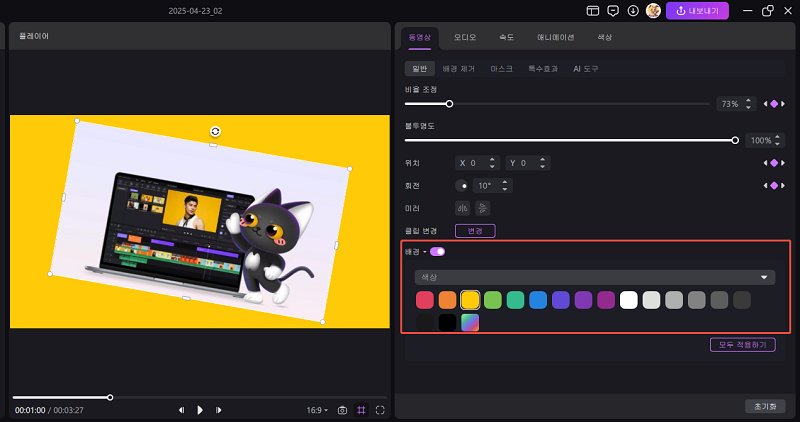Click the Y position input field
This screenshot has width=800, height=422.
[528, 163]
